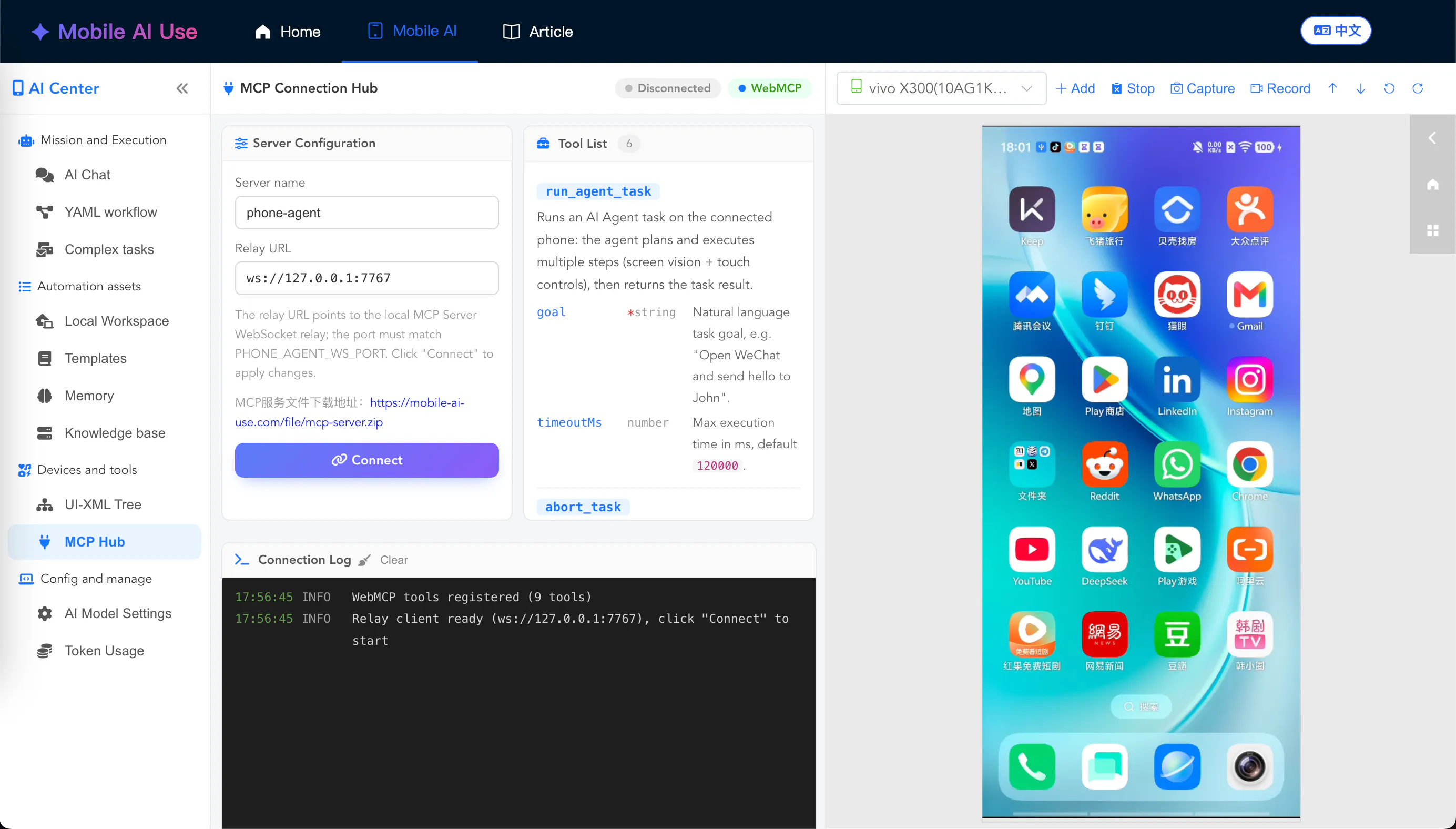Click the WebMCP status badge
Image resolution: width=1456 pixels, height=829 pixels.
click(769, 88)
